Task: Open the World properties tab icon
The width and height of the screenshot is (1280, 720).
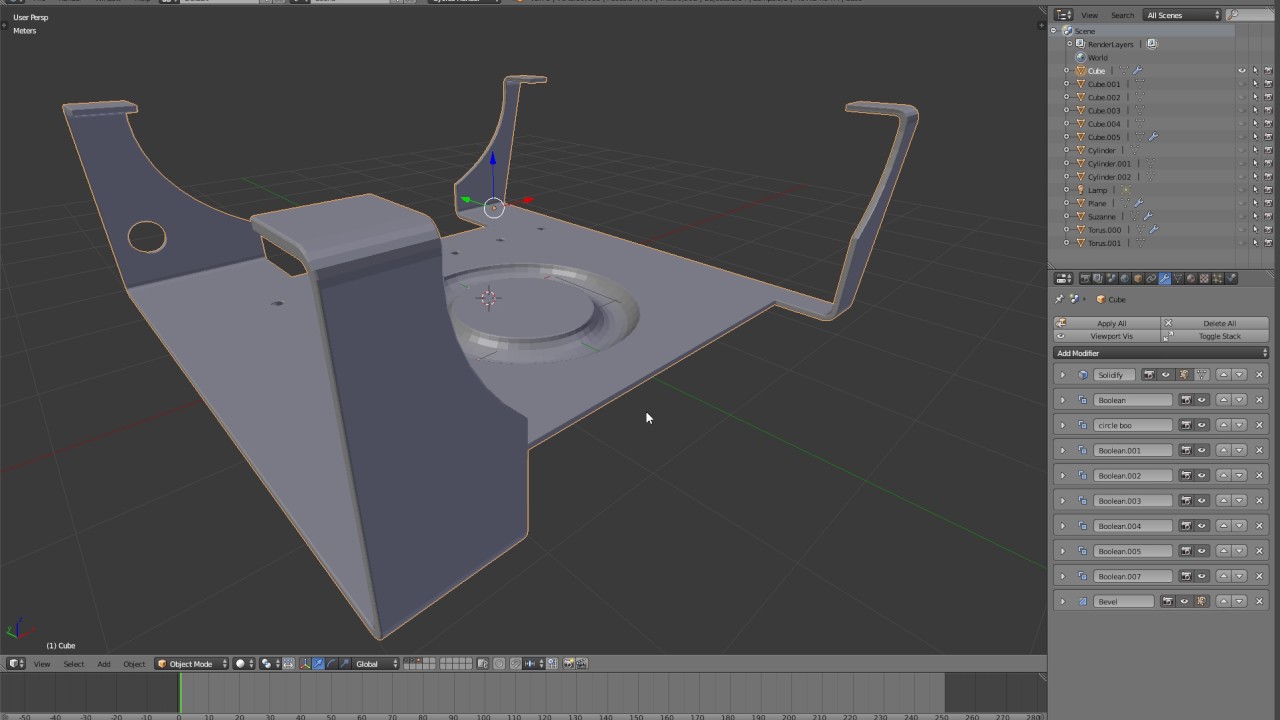Action: click(x=1124, y=279)
